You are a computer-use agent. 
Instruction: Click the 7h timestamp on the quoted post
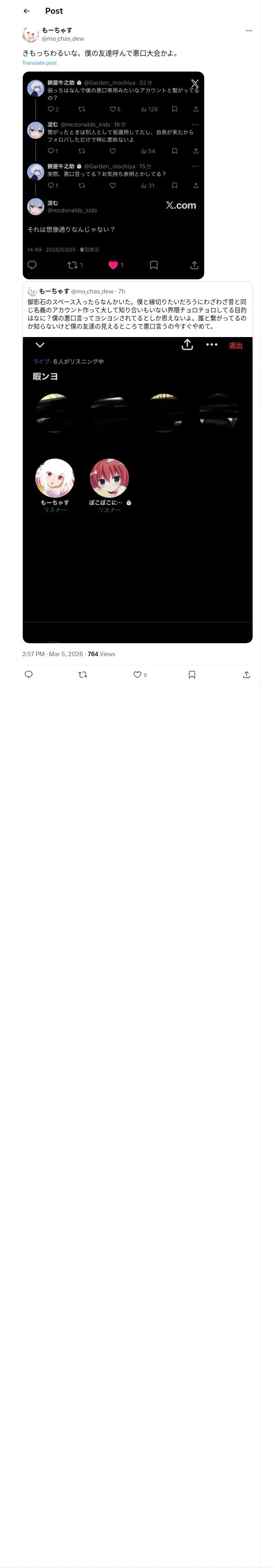click(122, 291)
